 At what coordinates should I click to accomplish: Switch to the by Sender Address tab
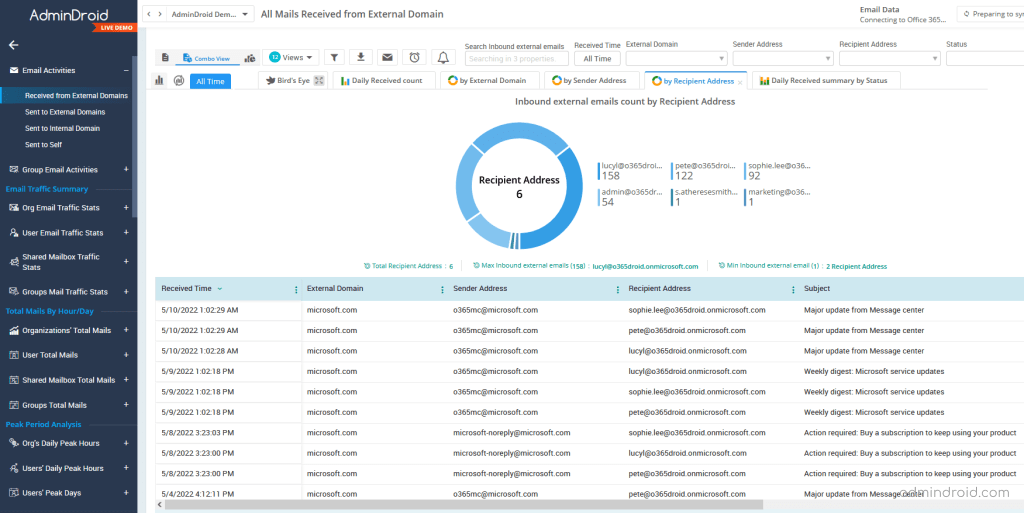588,81
